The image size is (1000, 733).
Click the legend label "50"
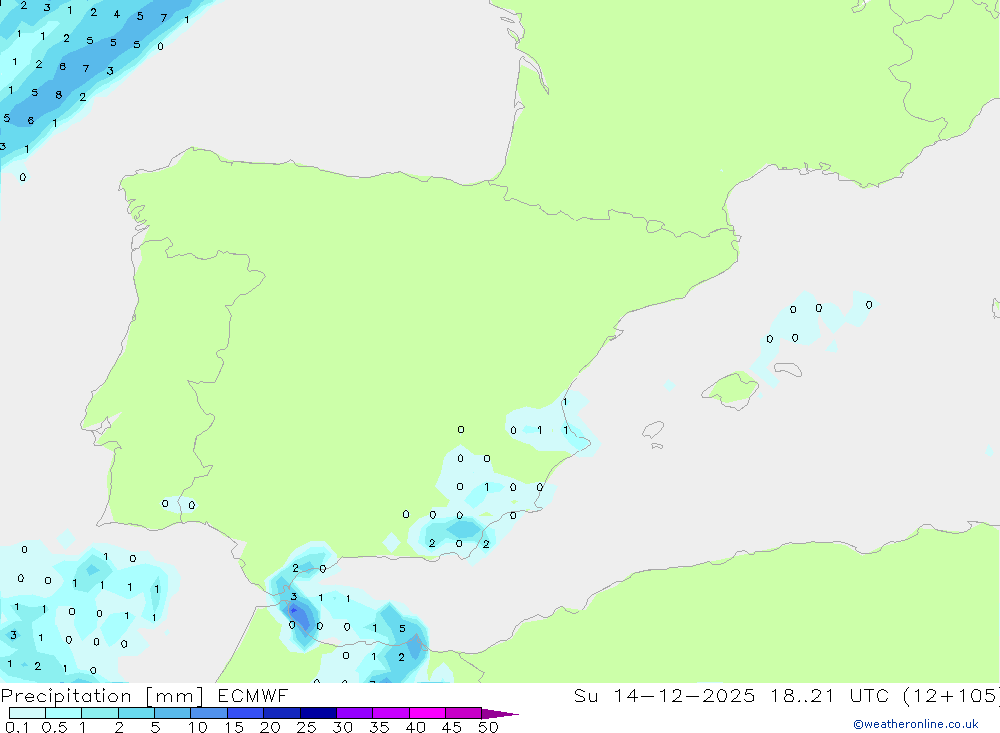pyautogui.click(x=488, y=727)
